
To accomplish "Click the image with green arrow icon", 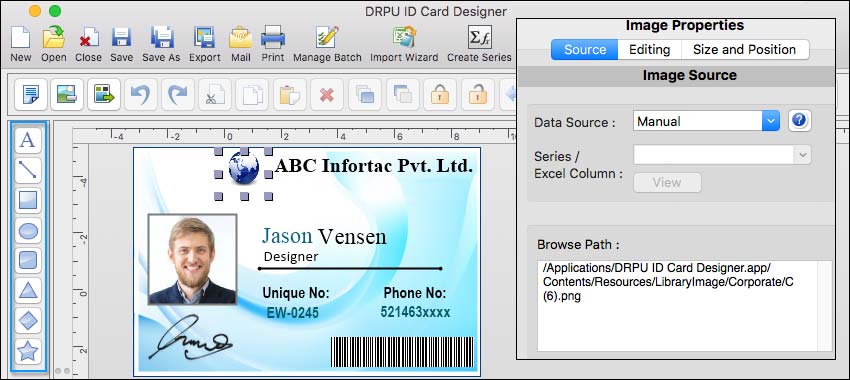I will click(104, 95).
